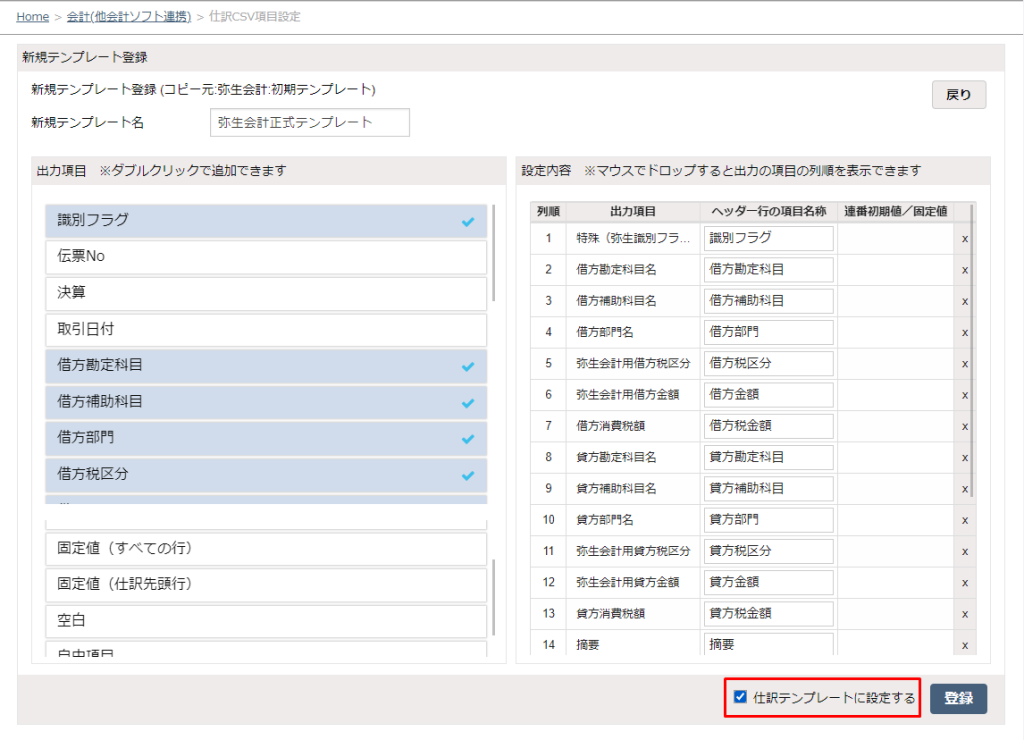Delete 貸方勘定科目名 row using x icon

[x=964, y=457]
